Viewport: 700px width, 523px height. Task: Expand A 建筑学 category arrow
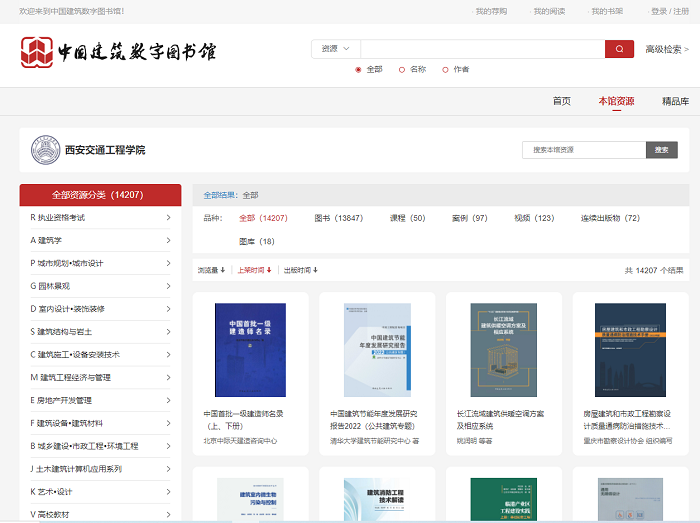pos(168,240)
